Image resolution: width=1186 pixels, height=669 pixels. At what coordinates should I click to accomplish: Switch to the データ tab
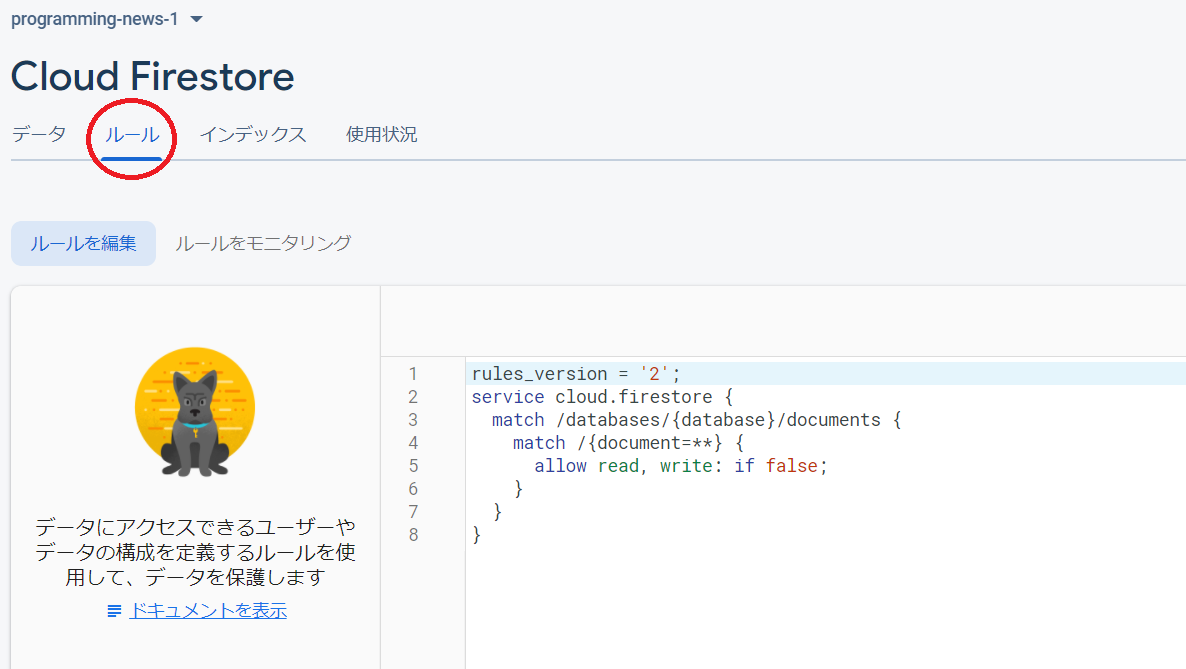(x=39, y=135)
